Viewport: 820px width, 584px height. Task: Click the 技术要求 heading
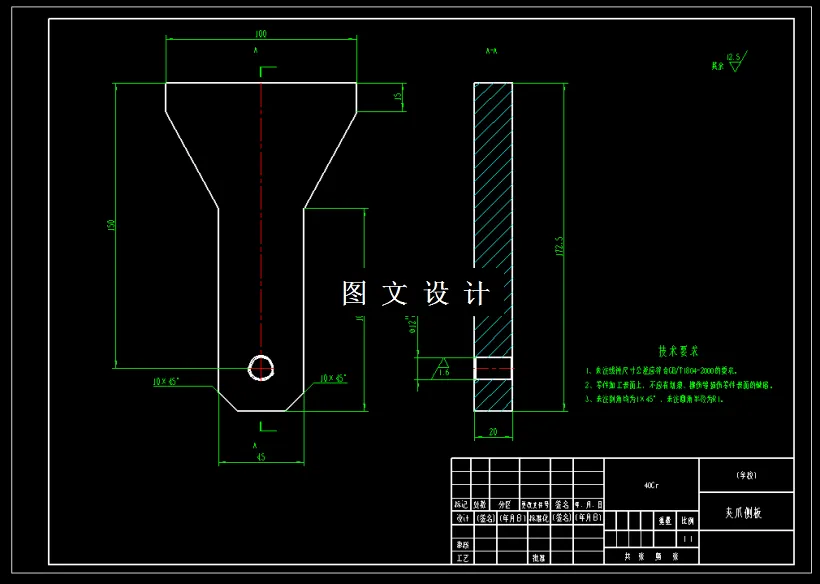(678, 350)
